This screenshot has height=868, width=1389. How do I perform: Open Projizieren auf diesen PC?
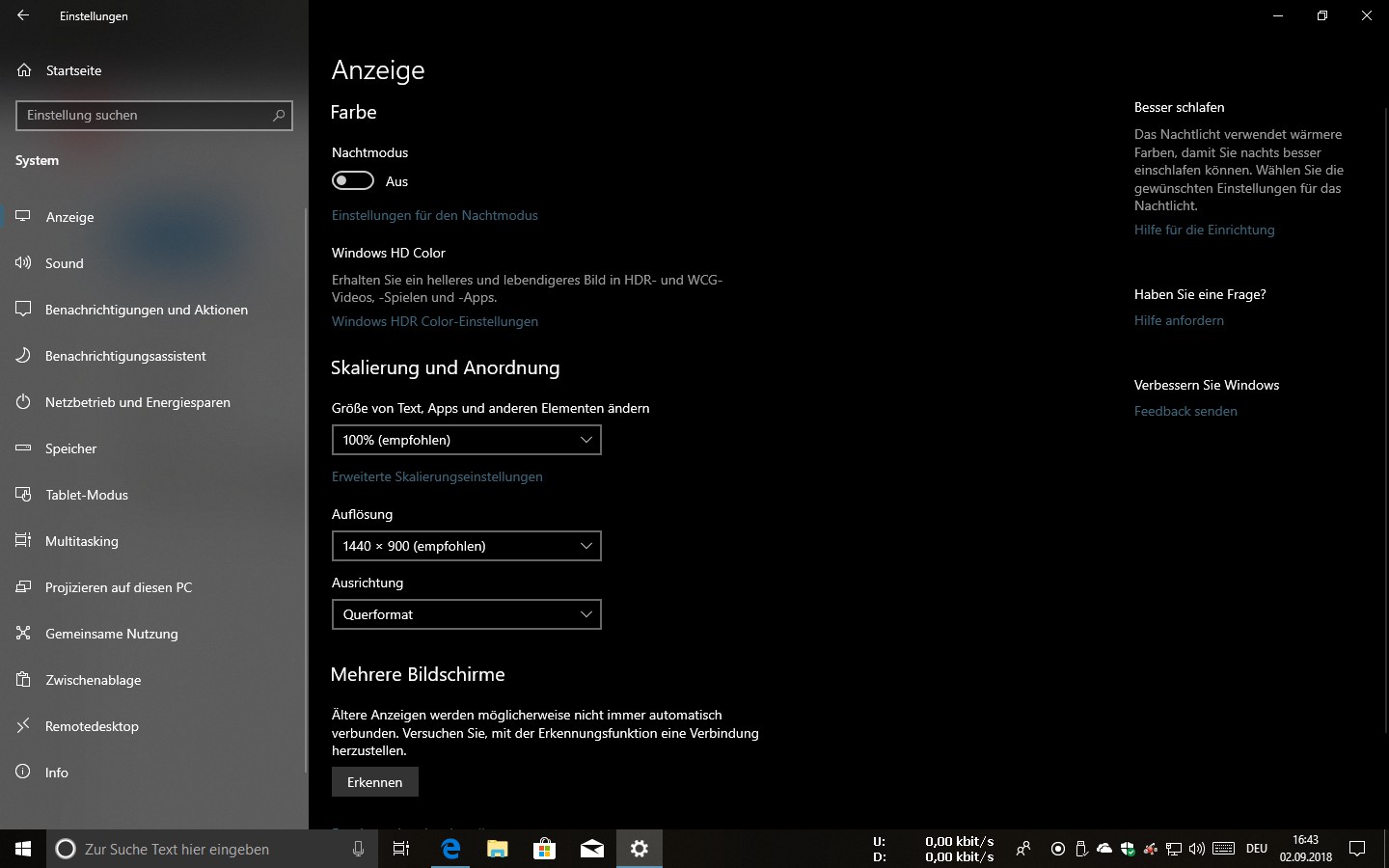(154, 587)
